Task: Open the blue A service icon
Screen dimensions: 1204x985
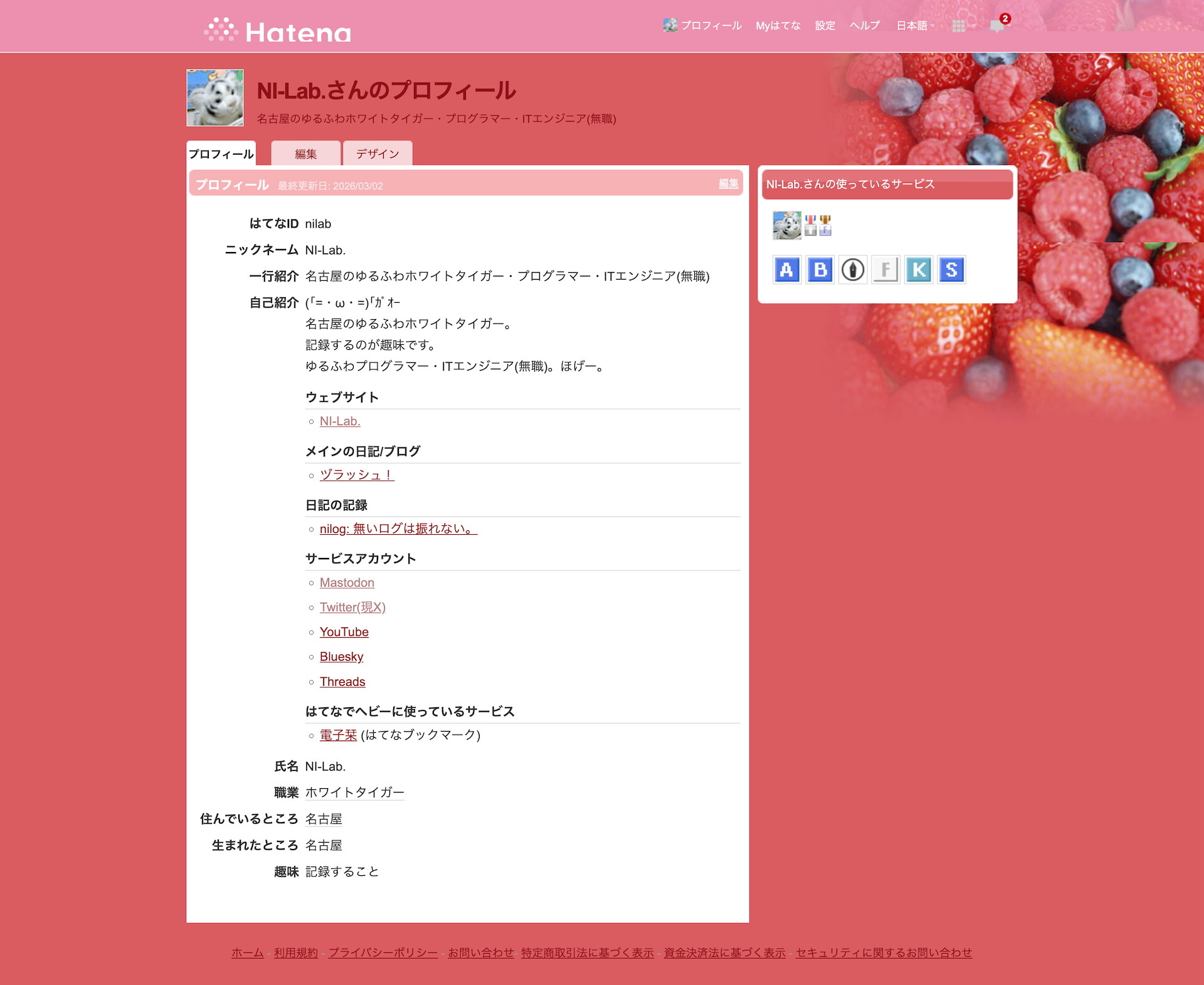Action: (786, 270)
